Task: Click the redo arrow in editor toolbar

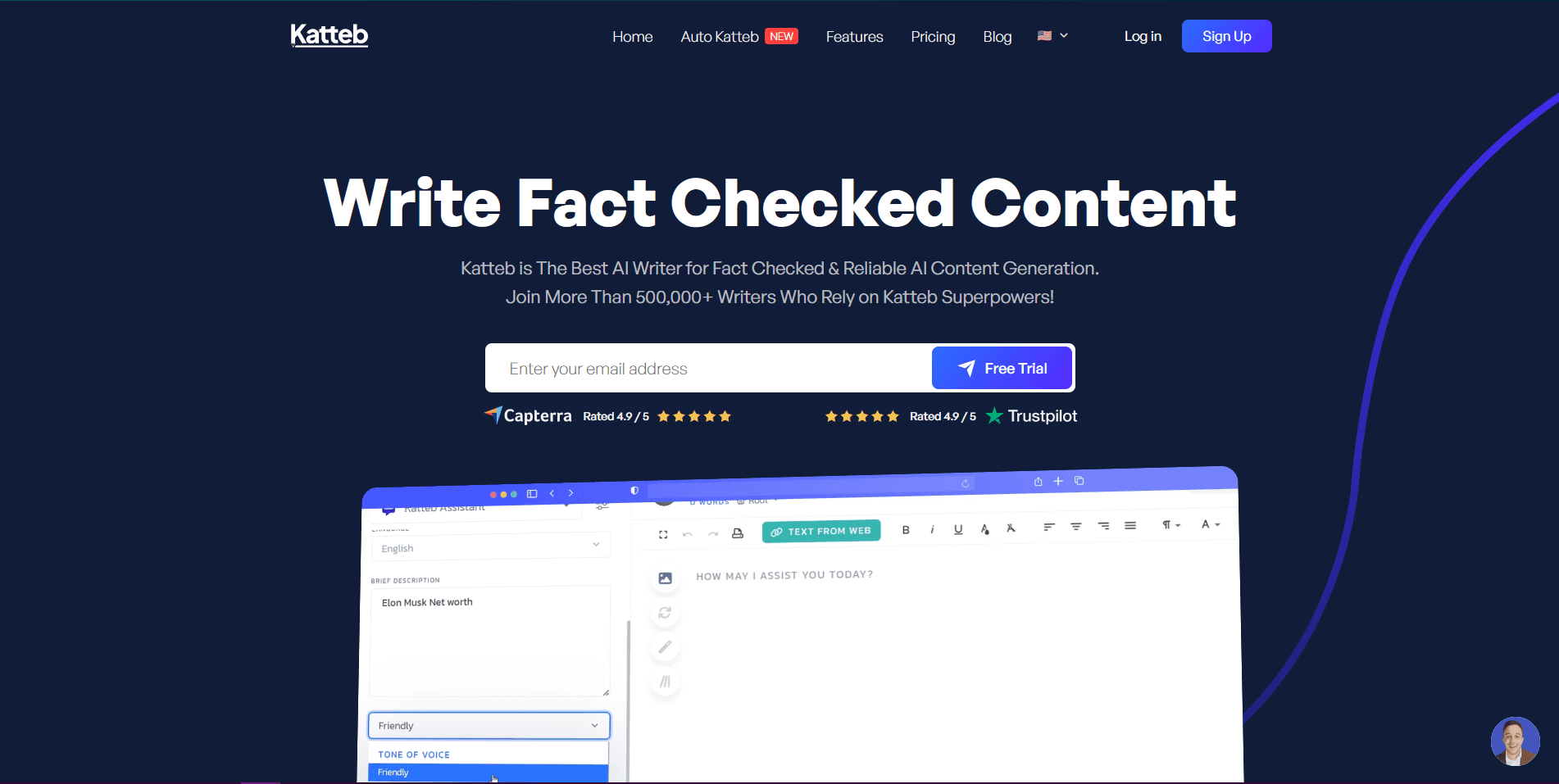Action: 713,534
